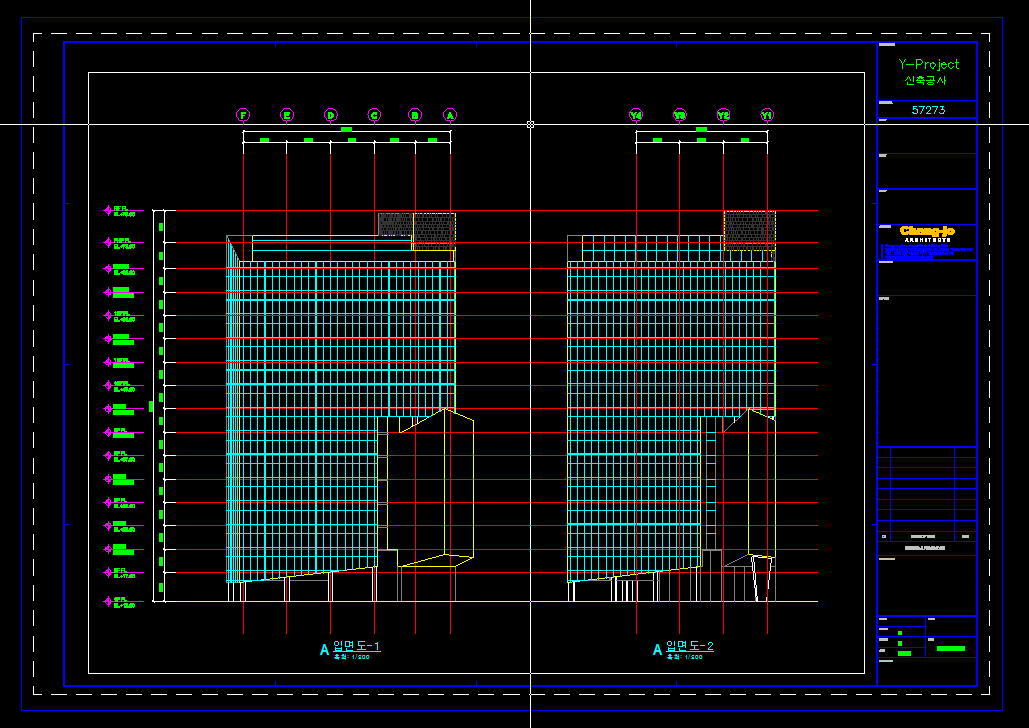This screenshot has height=728, width=1029.
Task: Select grid bubble C marker
Action: tap(374, 115)
